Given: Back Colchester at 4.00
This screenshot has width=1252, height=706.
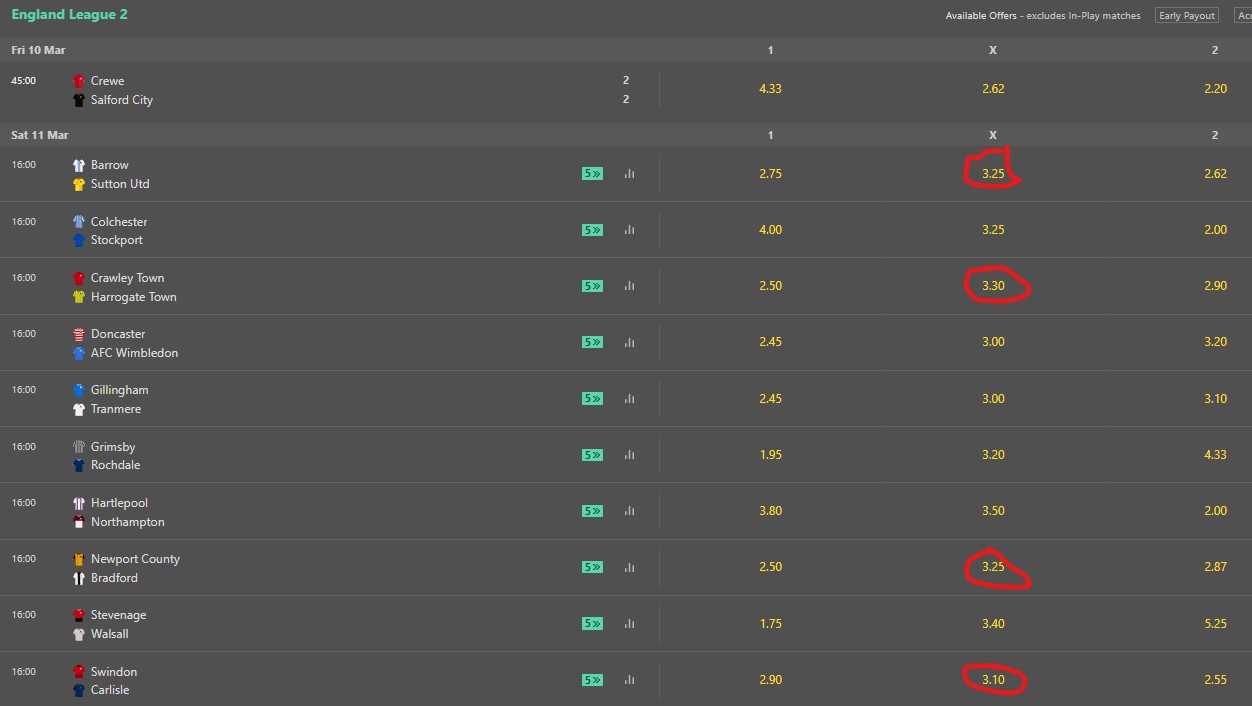Looking at the screenshot, I should [770, 230].
